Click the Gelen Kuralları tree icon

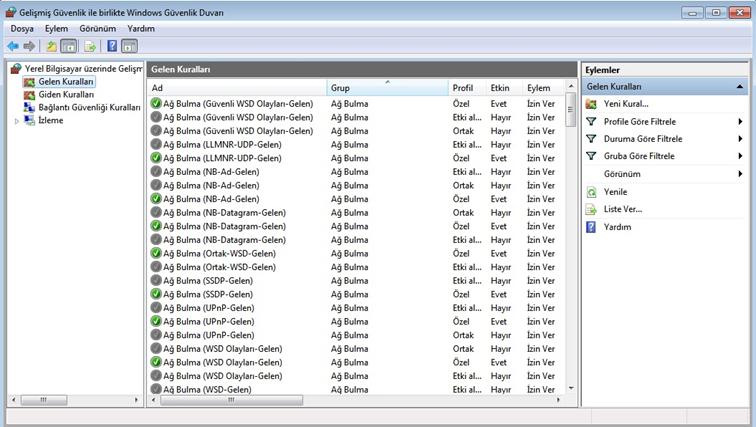[29, 82]
